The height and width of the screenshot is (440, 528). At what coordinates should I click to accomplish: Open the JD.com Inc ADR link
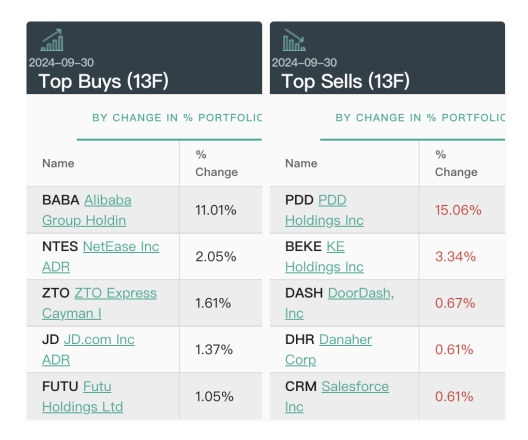click(x=88, y=349)
